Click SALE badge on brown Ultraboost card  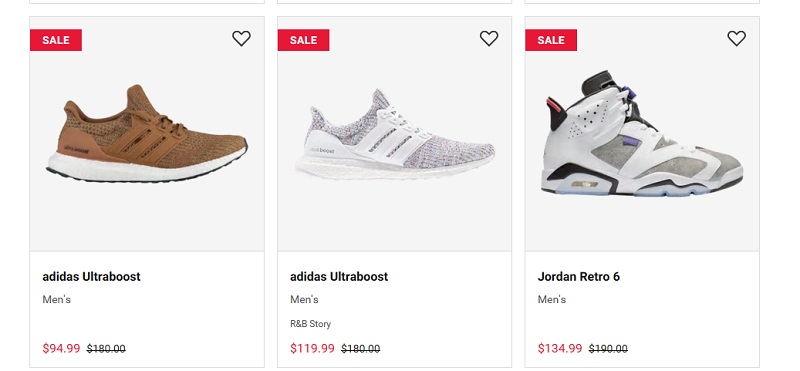click(56, 40)
